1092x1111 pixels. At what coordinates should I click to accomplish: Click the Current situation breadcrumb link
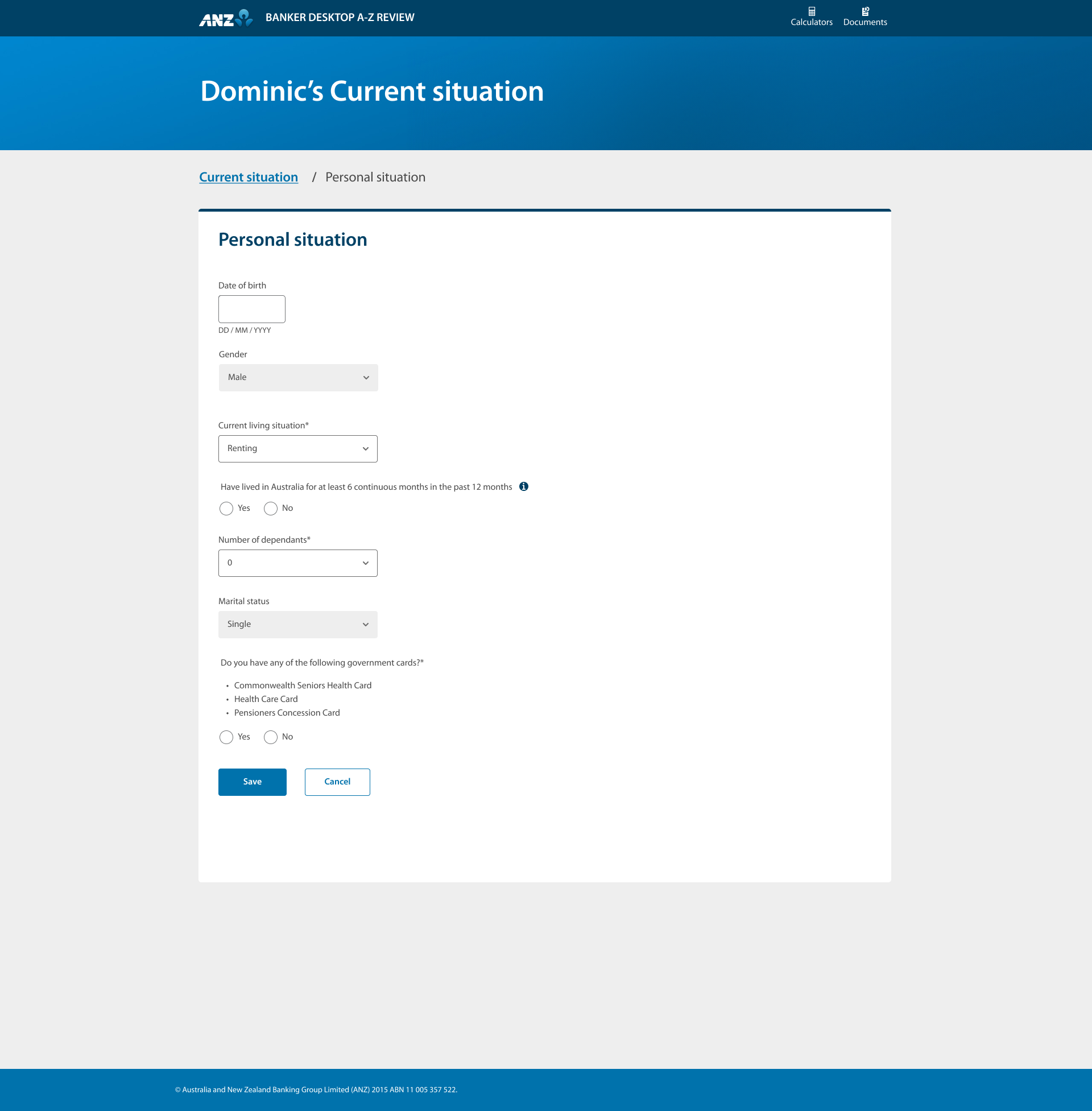pos(248,177)
